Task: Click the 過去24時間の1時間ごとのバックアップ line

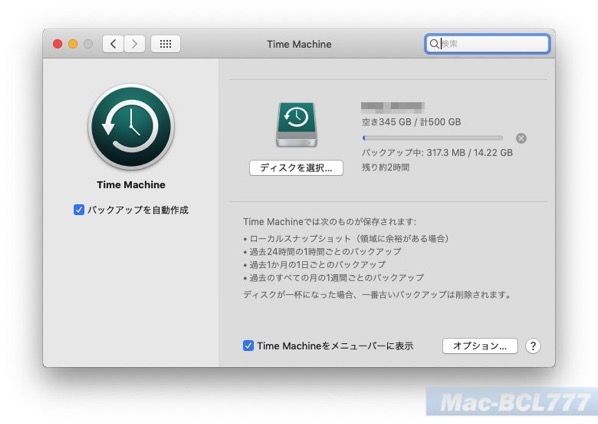Action: (x=322, y=252)
